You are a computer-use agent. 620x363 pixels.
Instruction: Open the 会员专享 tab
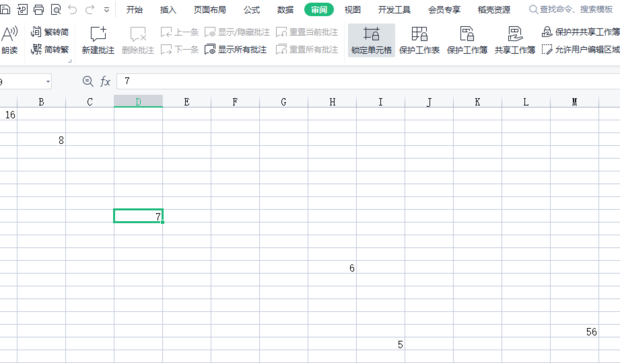click(444, 9)
